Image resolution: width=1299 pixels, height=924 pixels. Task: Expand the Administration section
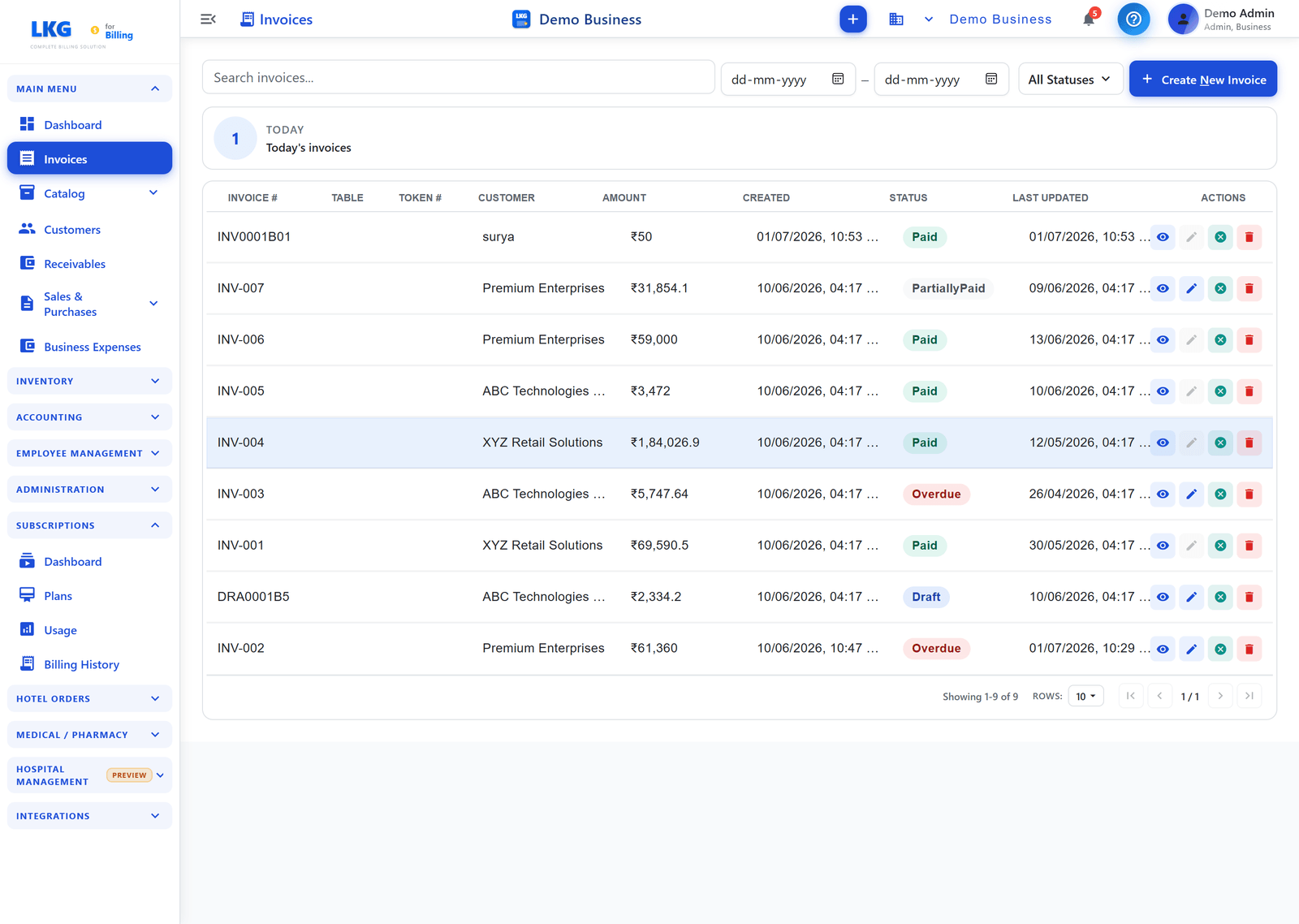(x=89, y=489)
